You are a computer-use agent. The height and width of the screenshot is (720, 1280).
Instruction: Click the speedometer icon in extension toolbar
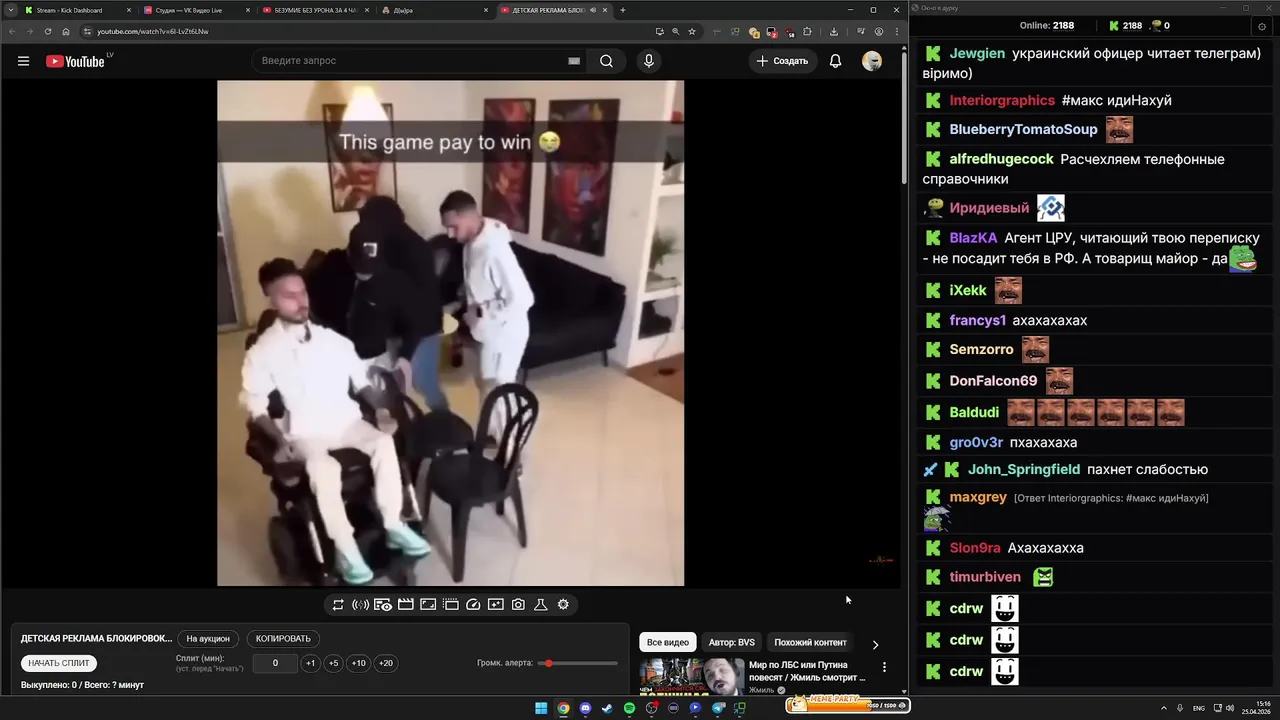pos(473,604)
